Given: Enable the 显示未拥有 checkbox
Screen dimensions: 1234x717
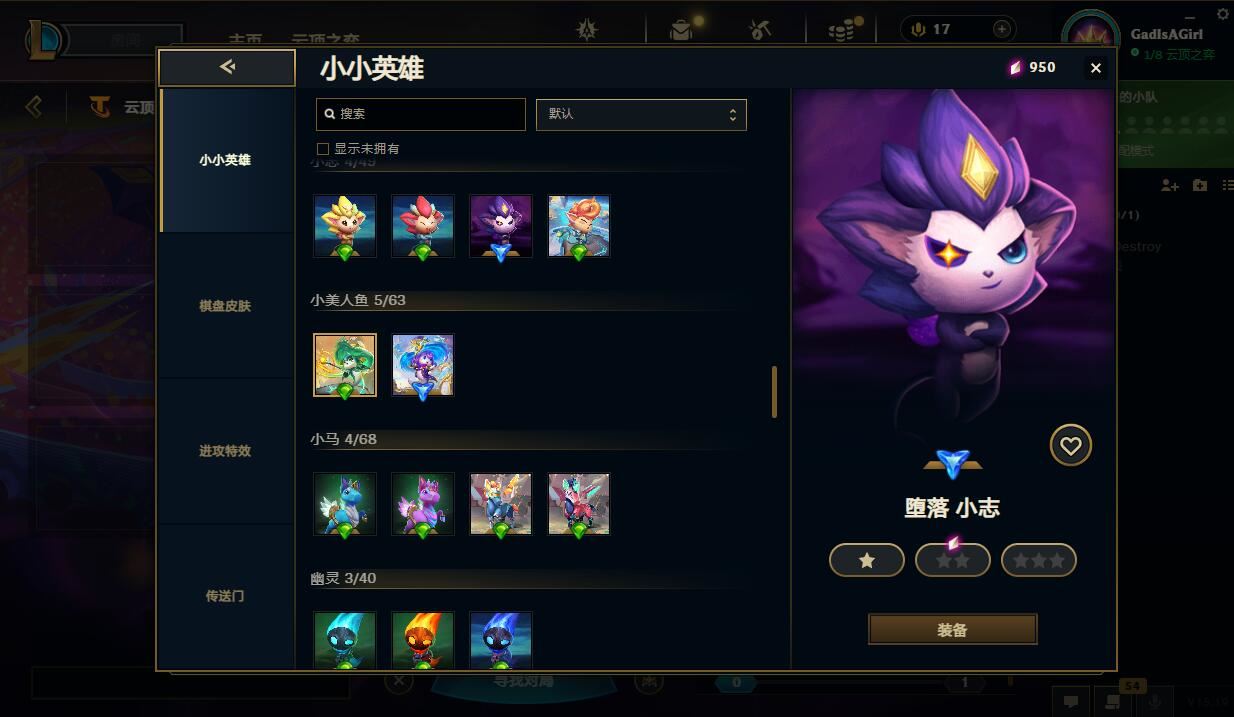Looking at the screenshot, I should [x=323, y=149].
